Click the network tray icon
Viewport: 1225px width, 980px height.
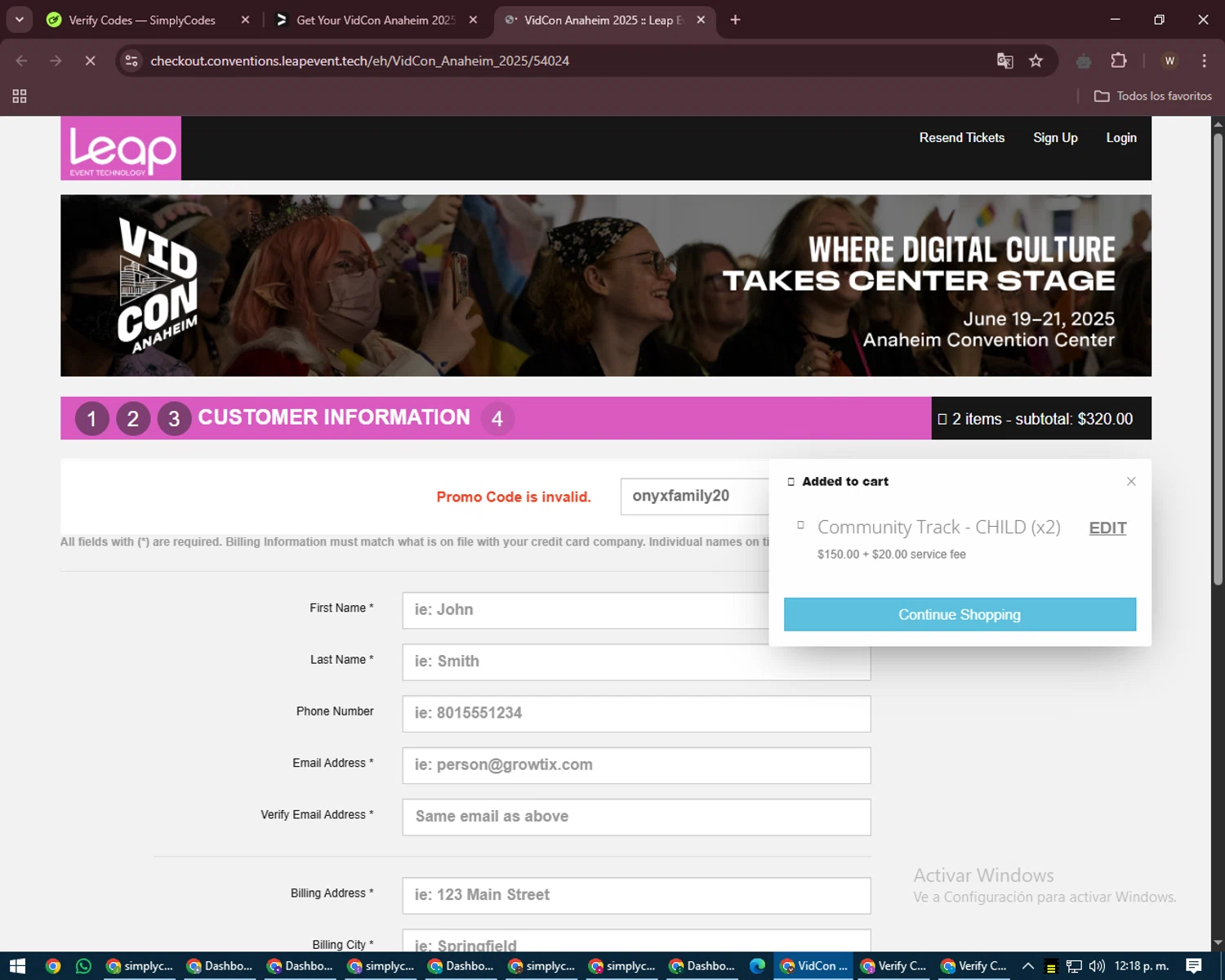click(1074, 966)
